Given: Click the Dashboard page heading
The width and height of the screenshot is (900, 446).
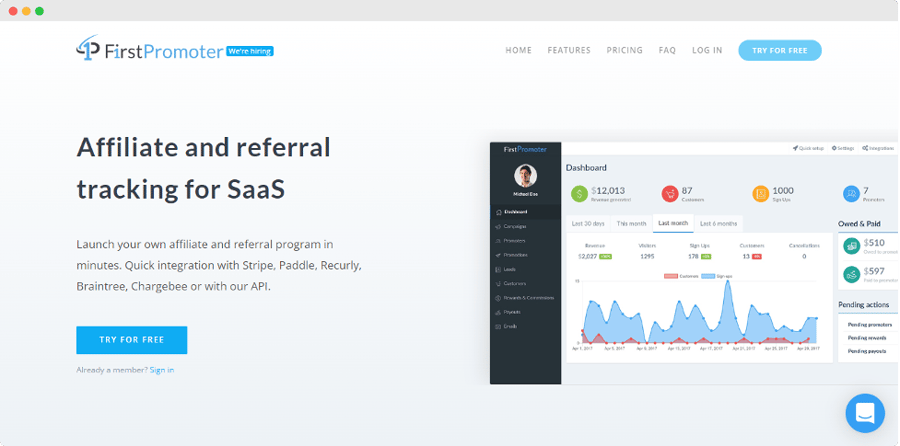Looking at the screenshot, I should (x=586, y=168).
